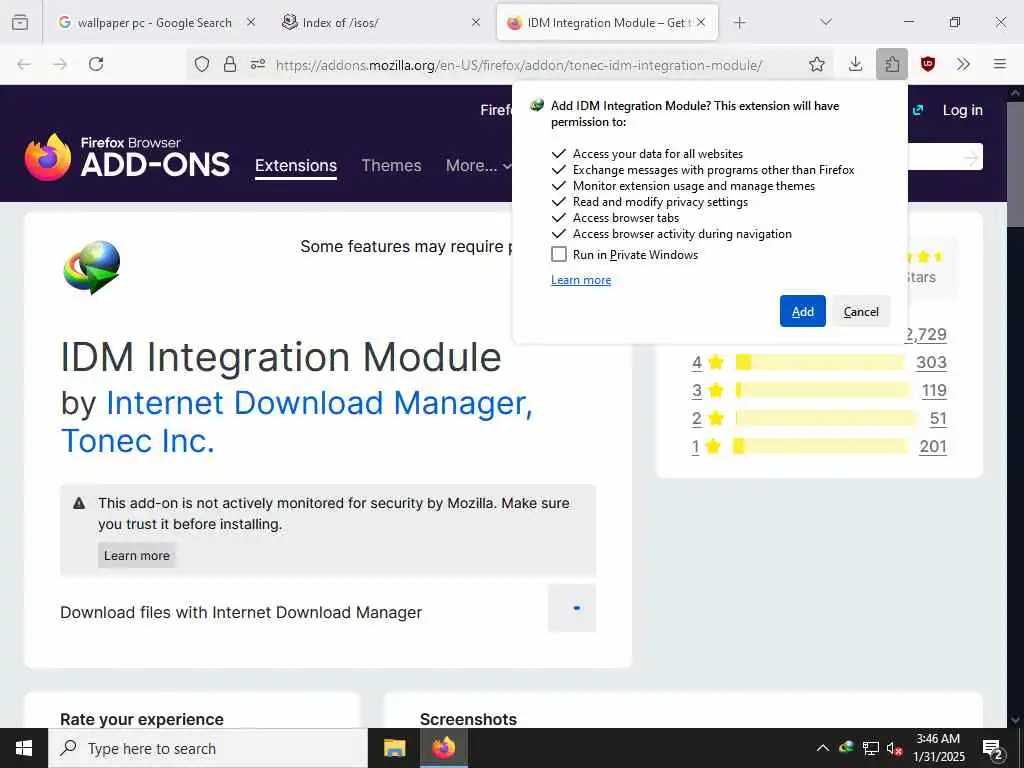Screen dimensions: 1024x768
Task: Reload the page with refresh icon
Action: (x=96, y=64)
